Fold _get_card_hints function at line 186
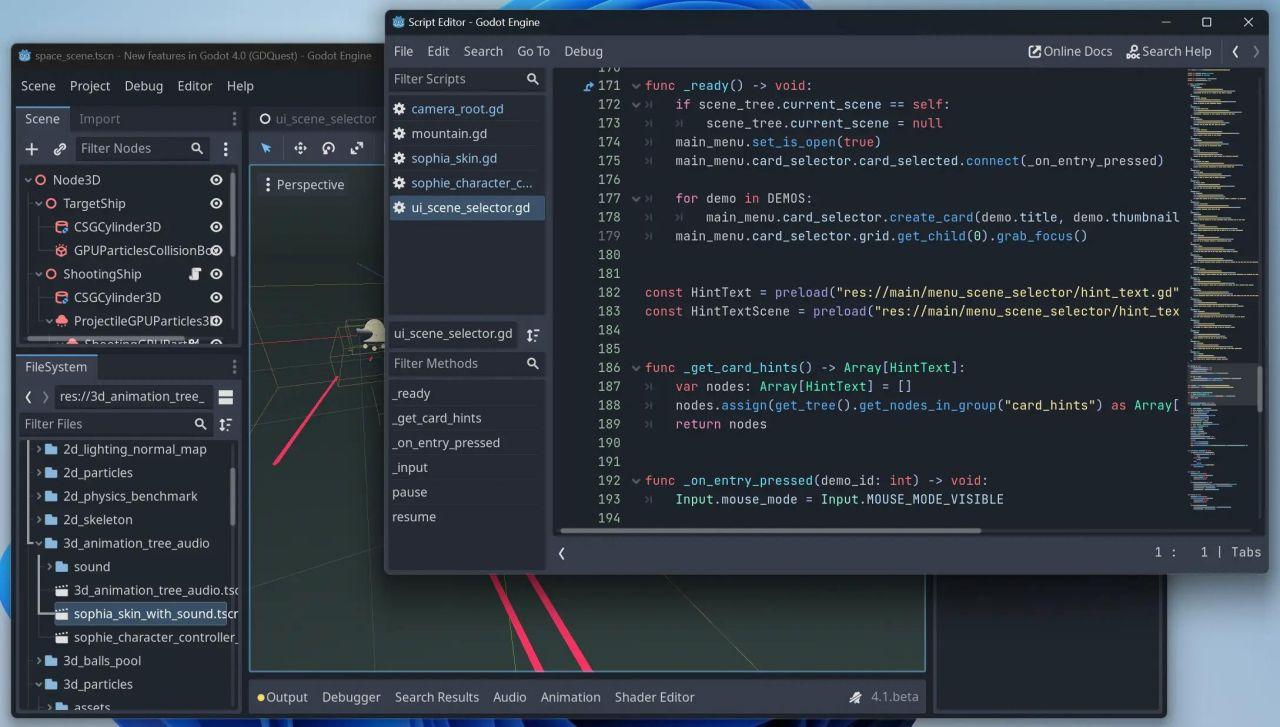 [635, 368]
